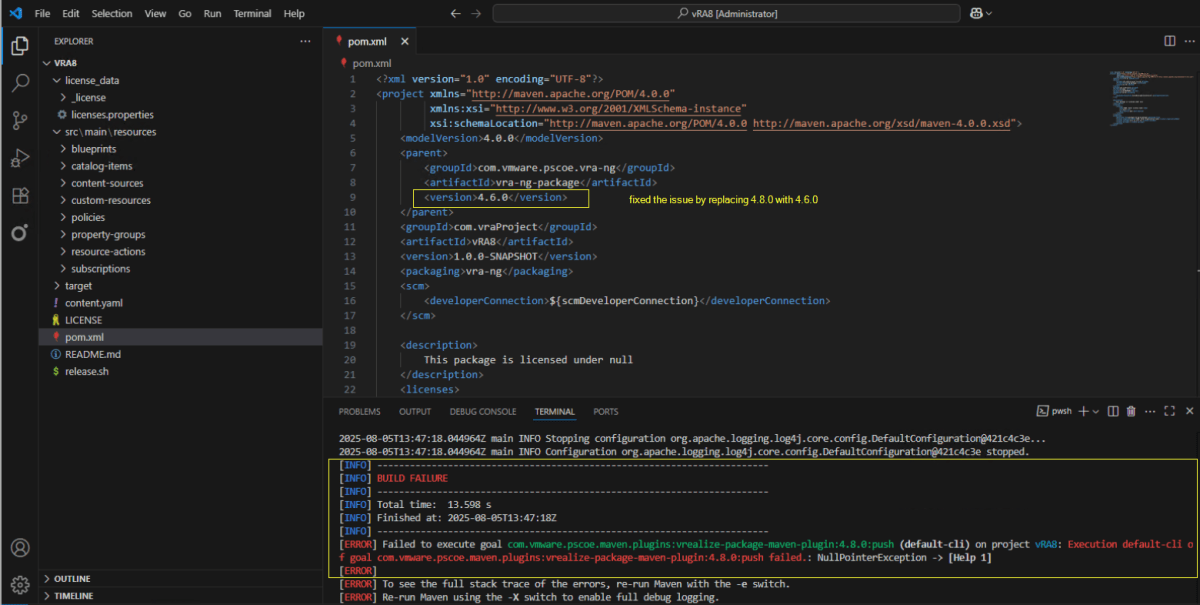Screen dimensions: 1200x605
Task: Close the pom.xml editor tab
Action: pos(405,41)
